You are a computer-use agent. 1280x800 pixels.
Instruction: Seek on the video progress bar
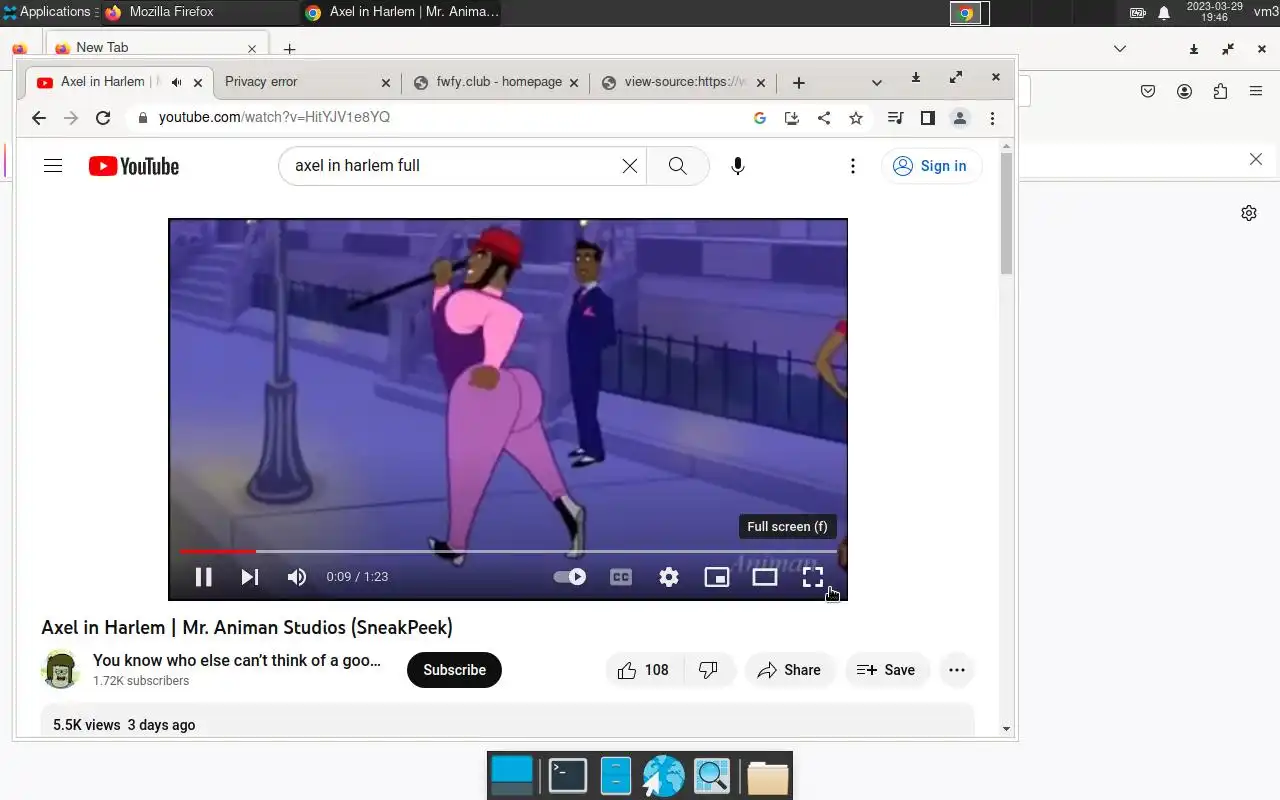click(508, 551)
